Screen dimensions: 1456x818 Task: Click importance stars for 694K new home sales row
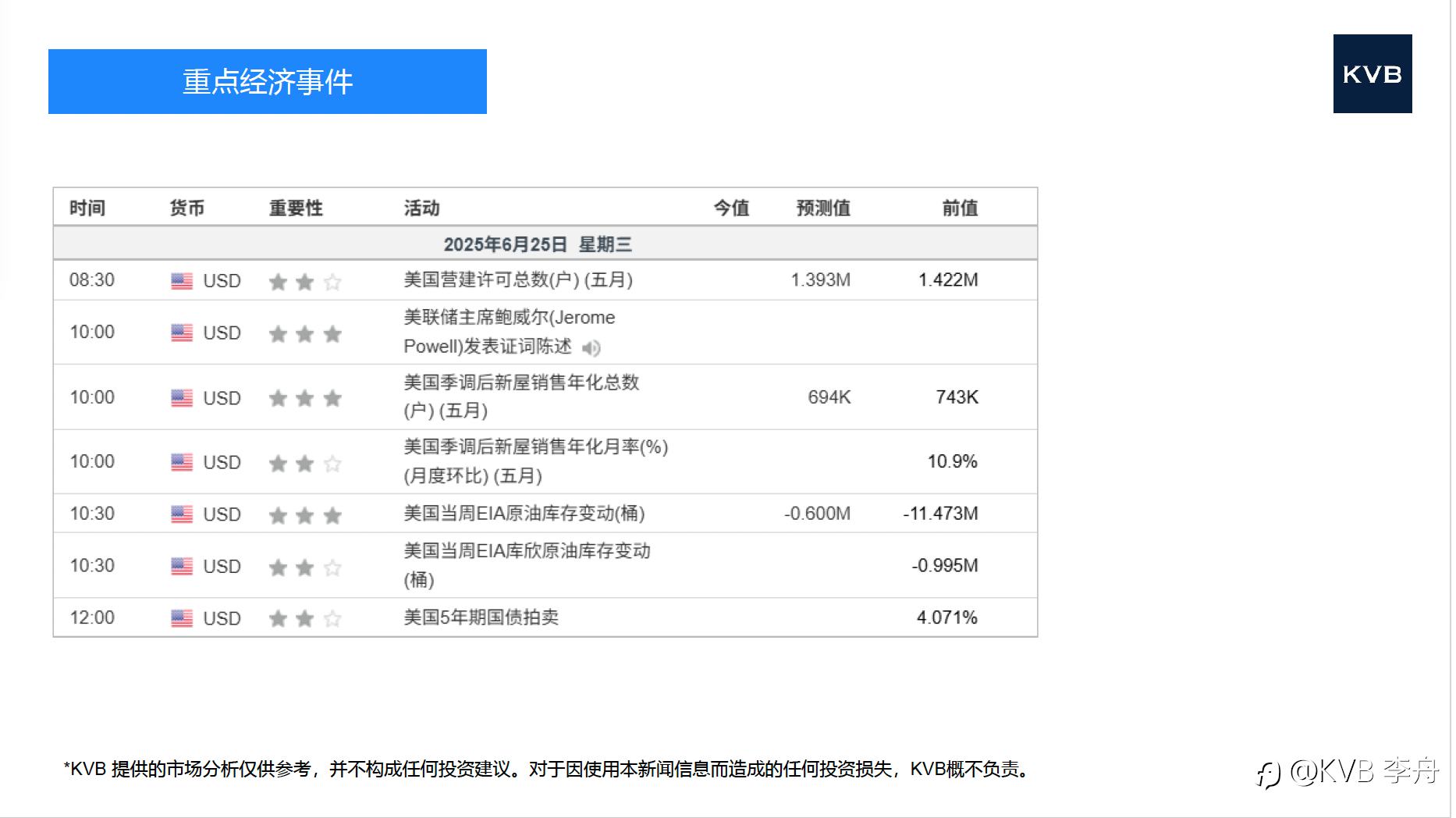coord(305,399)
